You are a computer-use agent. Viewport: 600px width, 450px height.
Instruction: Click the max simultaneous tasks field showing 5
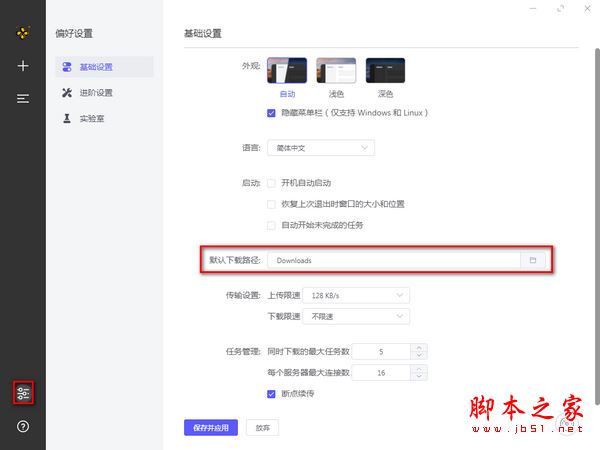[x=381, y=352]
